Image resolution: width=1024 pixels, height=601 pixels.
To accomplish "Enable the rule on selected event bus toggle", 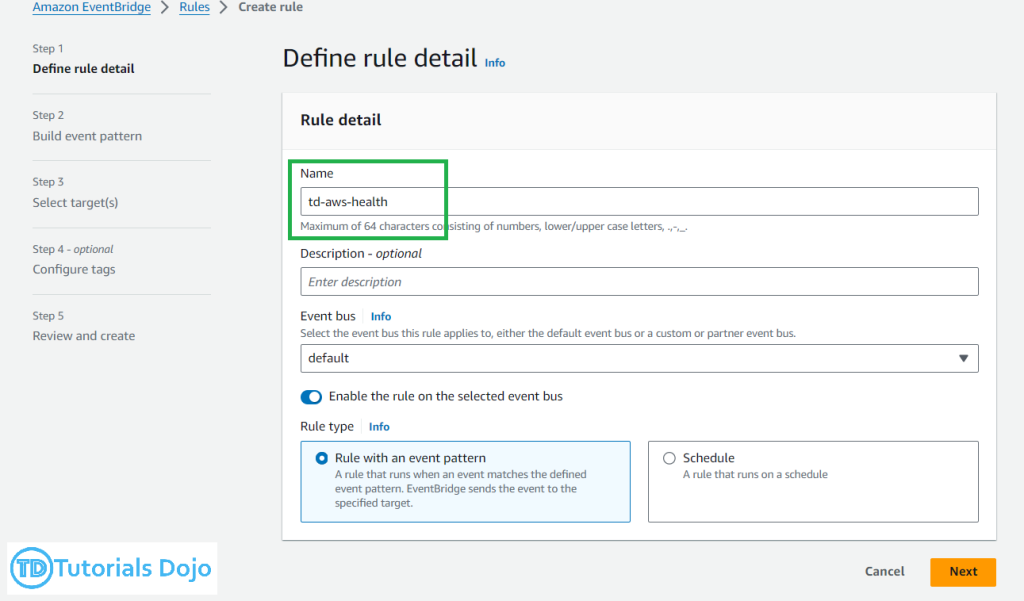I will pos(311,397).
